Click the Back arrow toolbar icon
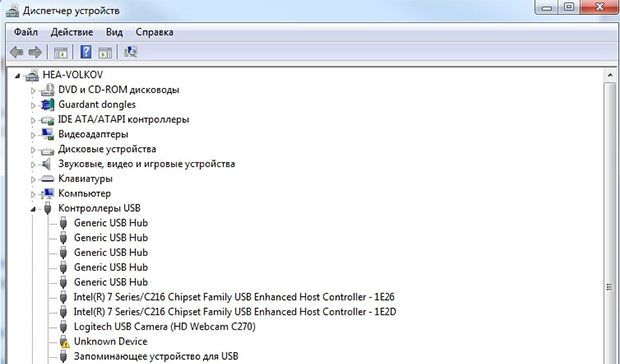The width and height of the screenshot is (620, 364). pos(16,52)
